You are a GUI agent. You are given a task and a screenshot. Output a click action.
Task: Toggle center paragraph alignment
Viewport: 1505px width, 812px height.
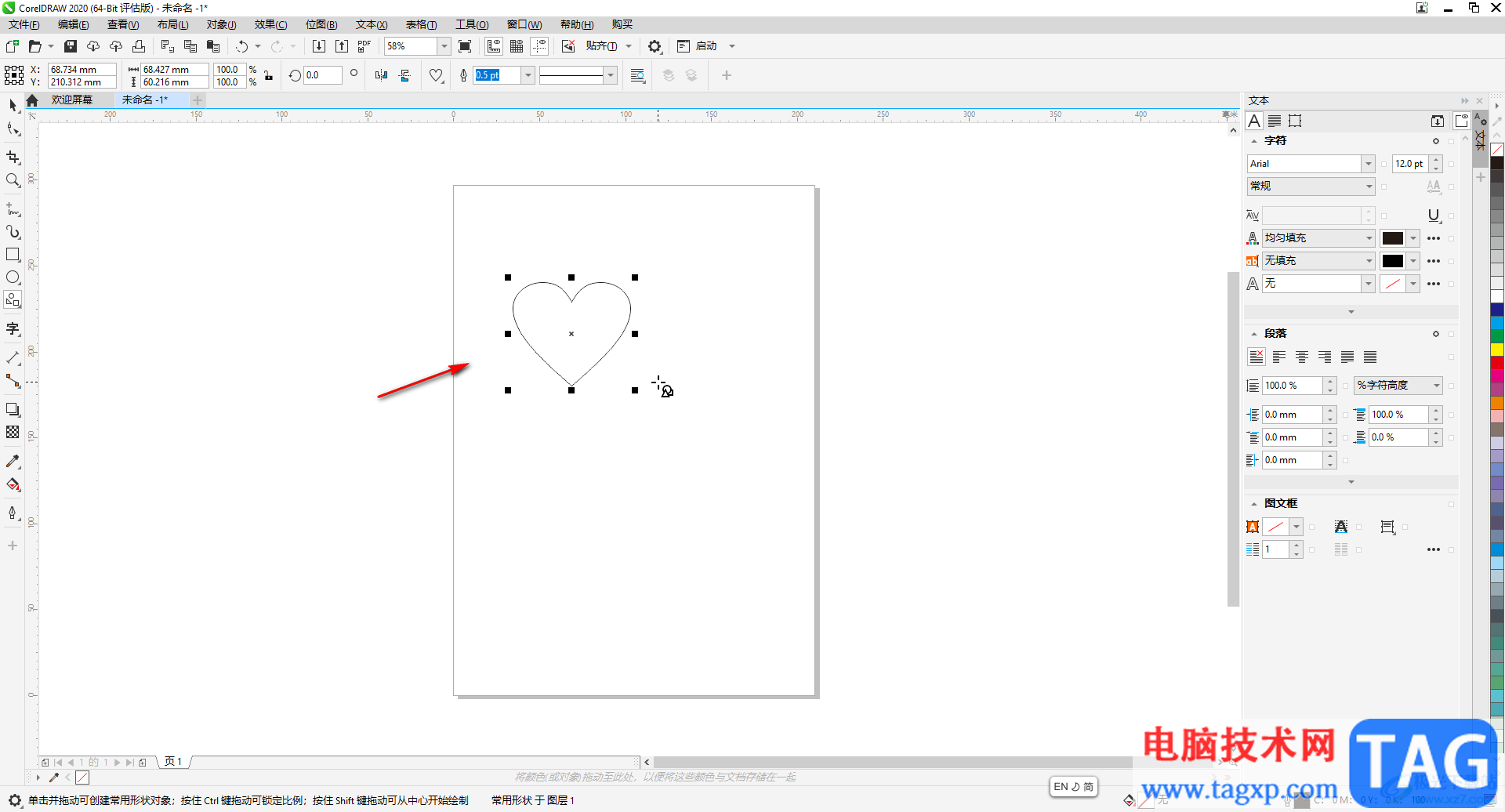tap(1302, 357)
